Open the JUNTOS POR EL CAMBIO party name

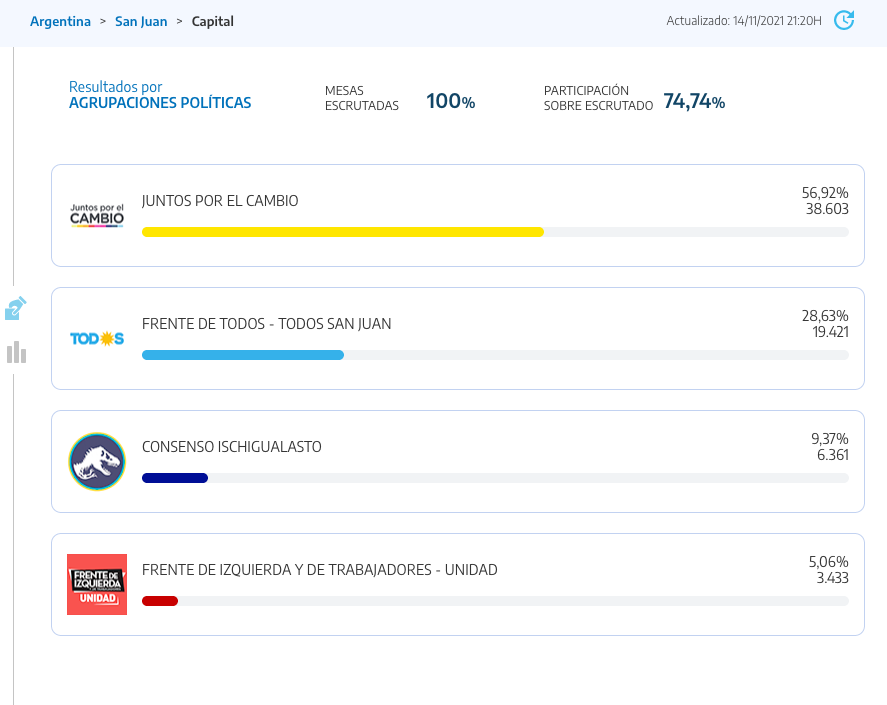(x=220, y=201)
